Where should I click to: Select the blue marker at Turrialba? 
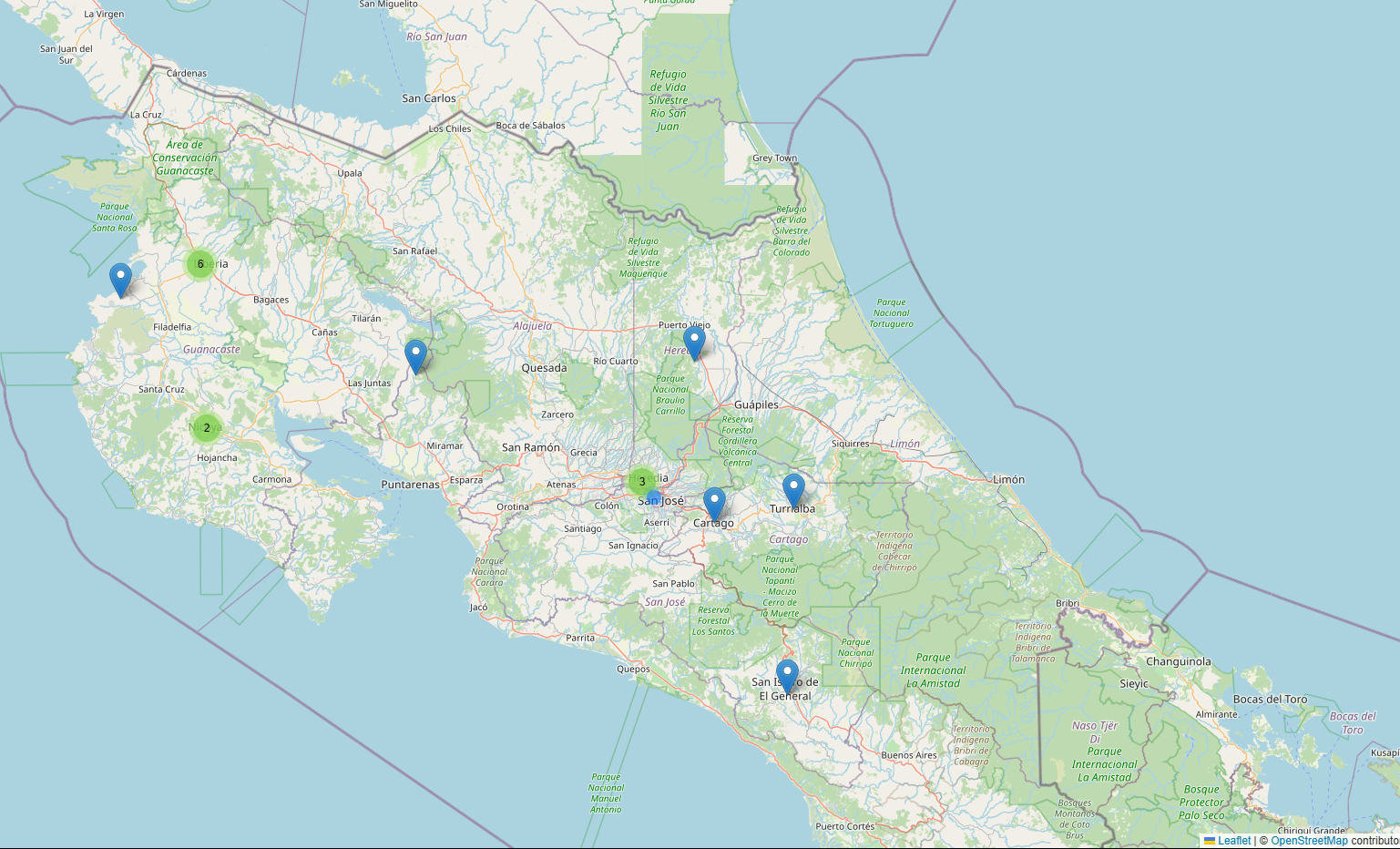(793, 490)
